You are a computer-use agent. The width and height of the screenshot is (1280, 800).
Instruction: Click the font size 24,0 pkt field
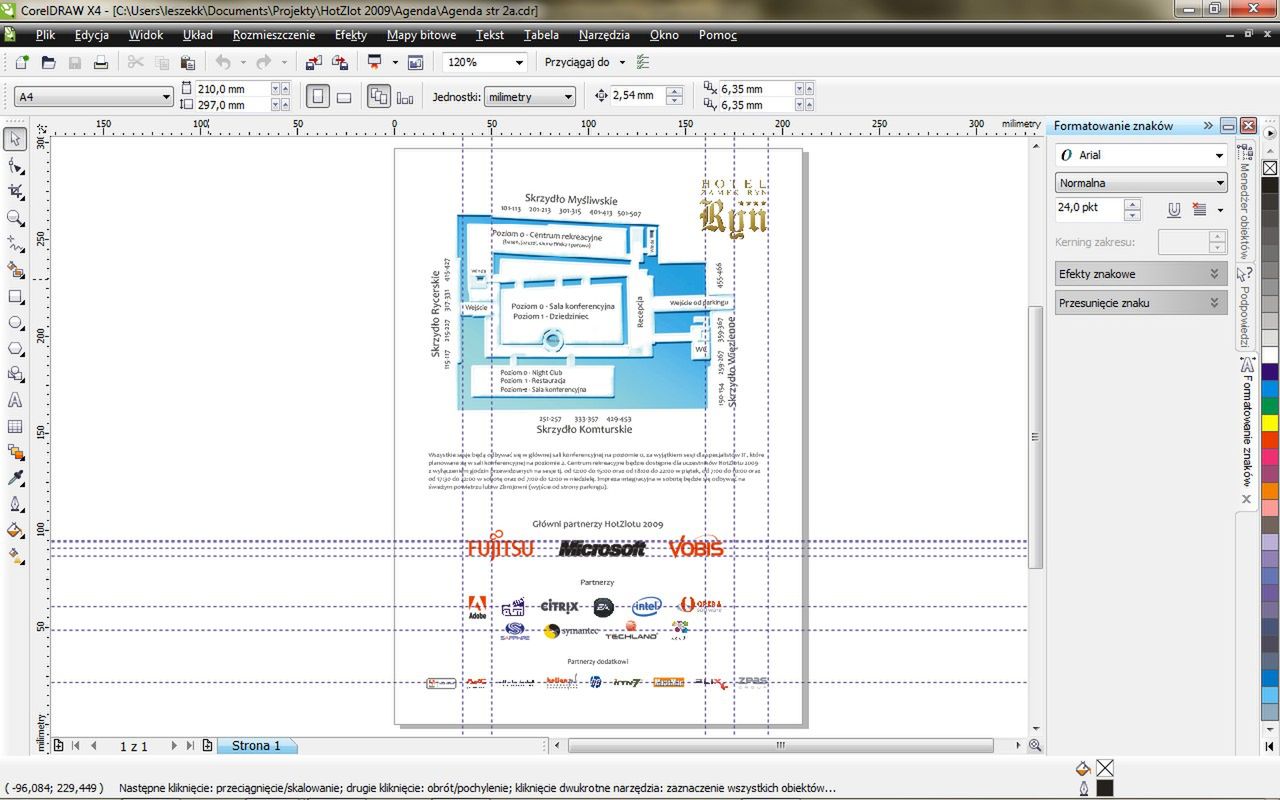click(x=1089, y=209)
